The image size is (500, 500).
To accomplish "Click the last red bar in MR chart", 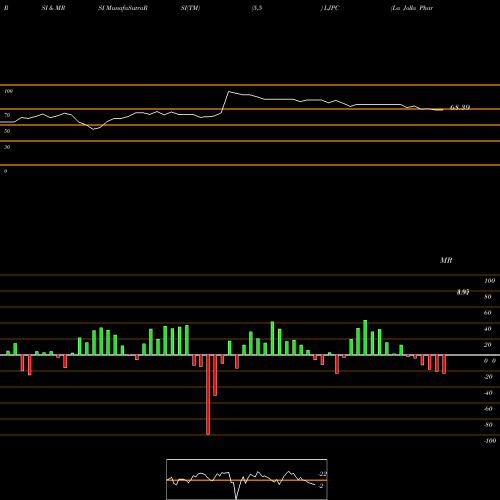I will [444, 364].
